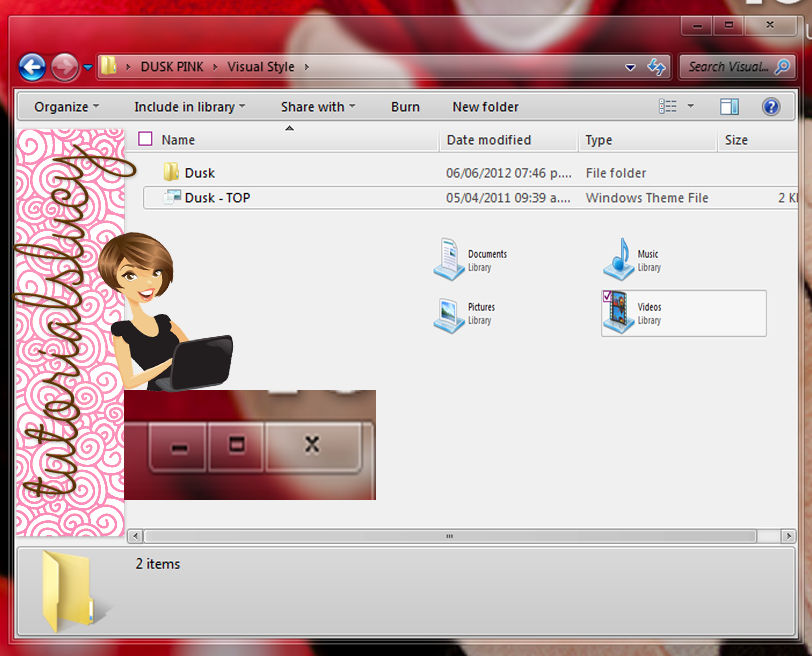Toggle the select-all checkbox beside Name

[146, 140]
